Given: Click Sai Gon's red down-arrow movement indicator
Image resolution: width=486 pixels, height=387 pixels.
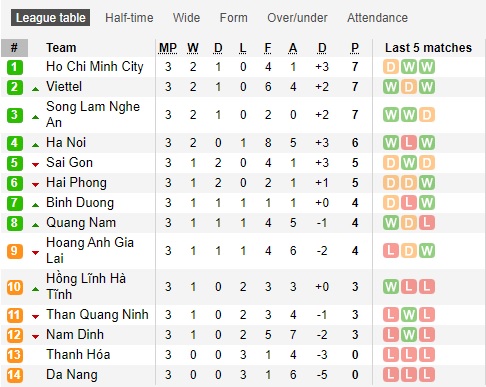Looking at the screenshot, I should 35,164.
